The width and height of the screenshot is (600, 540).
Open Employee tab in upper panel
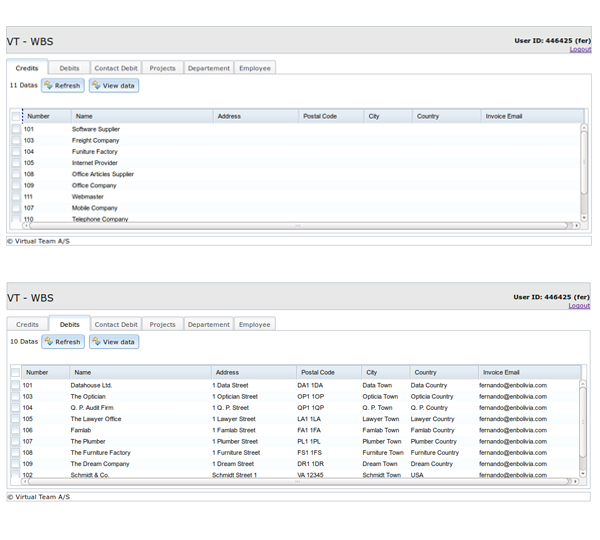coord(255,68)
